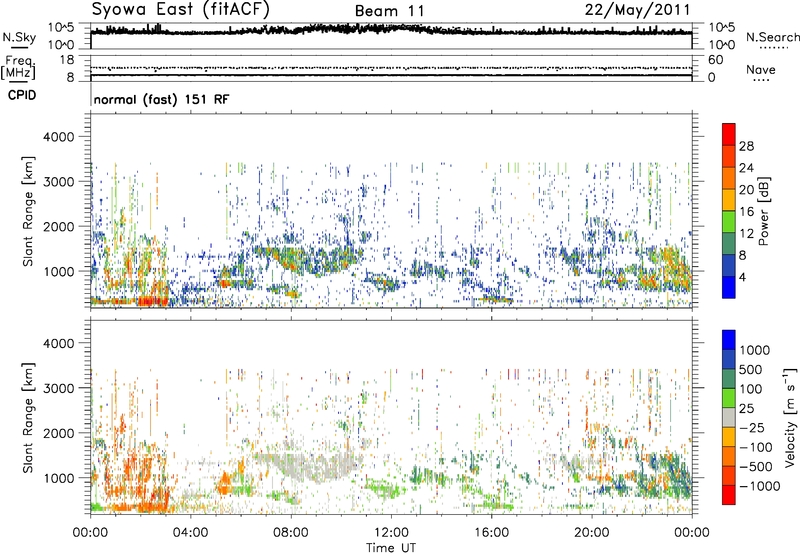
Task: Click the '20:00' time axis tick label
Action: coord(591,533)
